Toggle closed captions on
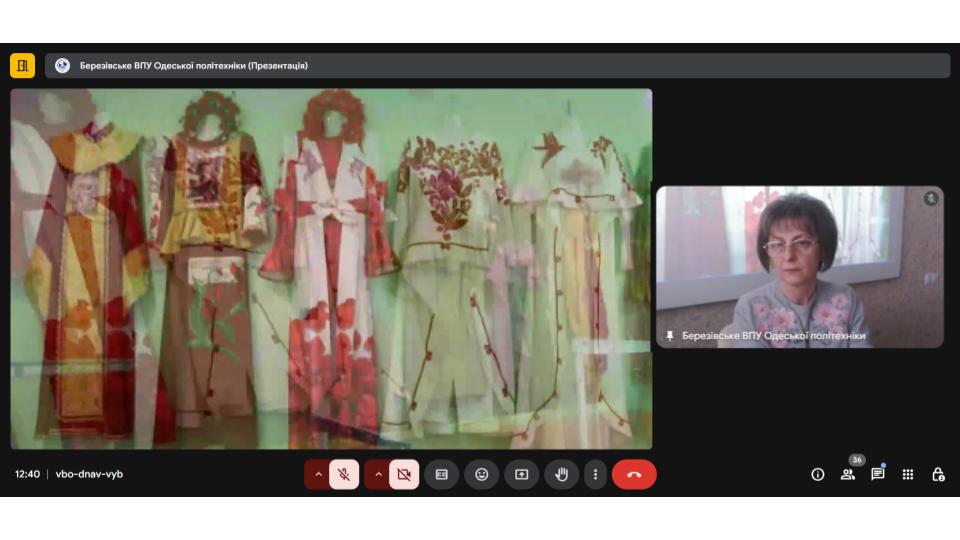The image size is (960, 540). coord(442,474)
